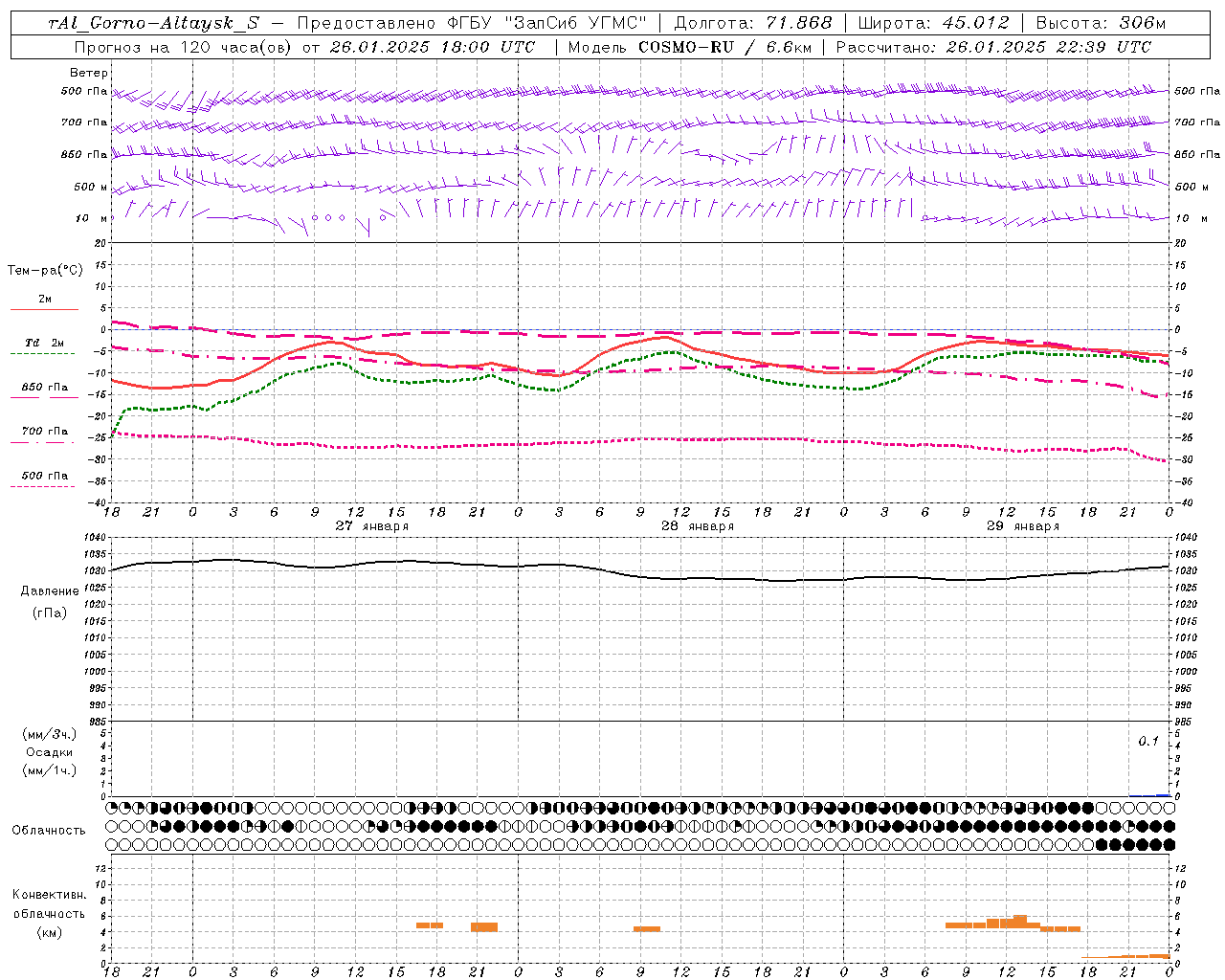Screen dimensions: 1225x980
Task: Click the dash-dot 700 гПа temperature legend line
Action: click(x=43, y=443)
